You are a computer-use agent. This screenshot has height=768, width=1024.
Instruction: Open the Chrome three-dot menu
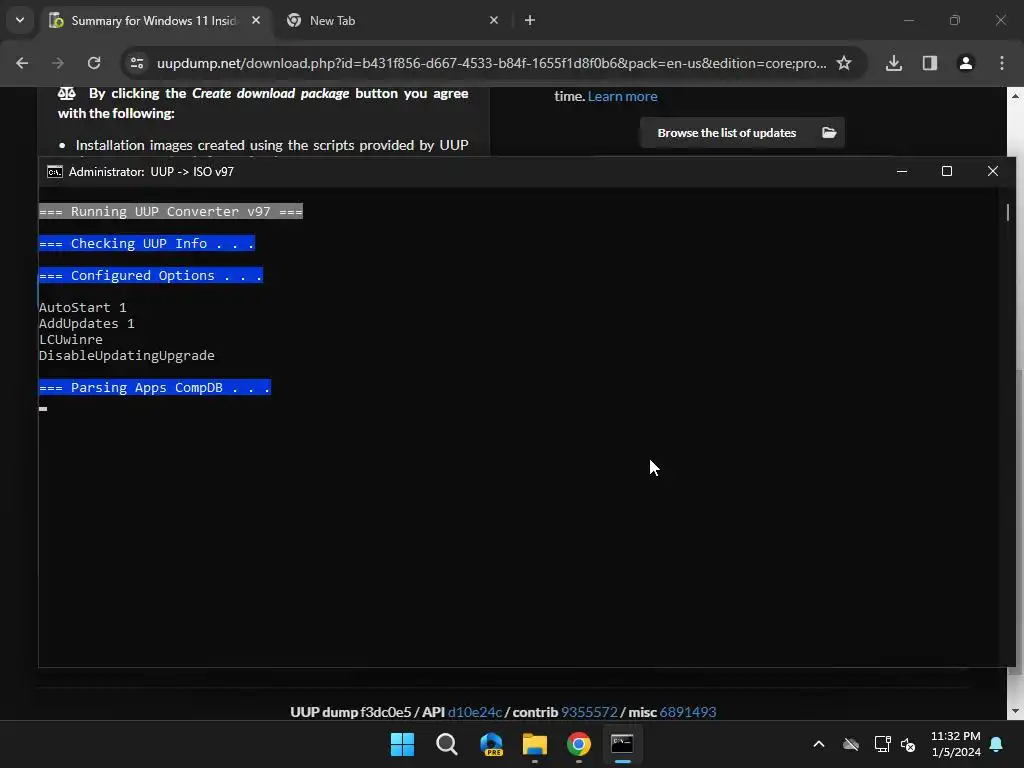point(1002,63)
